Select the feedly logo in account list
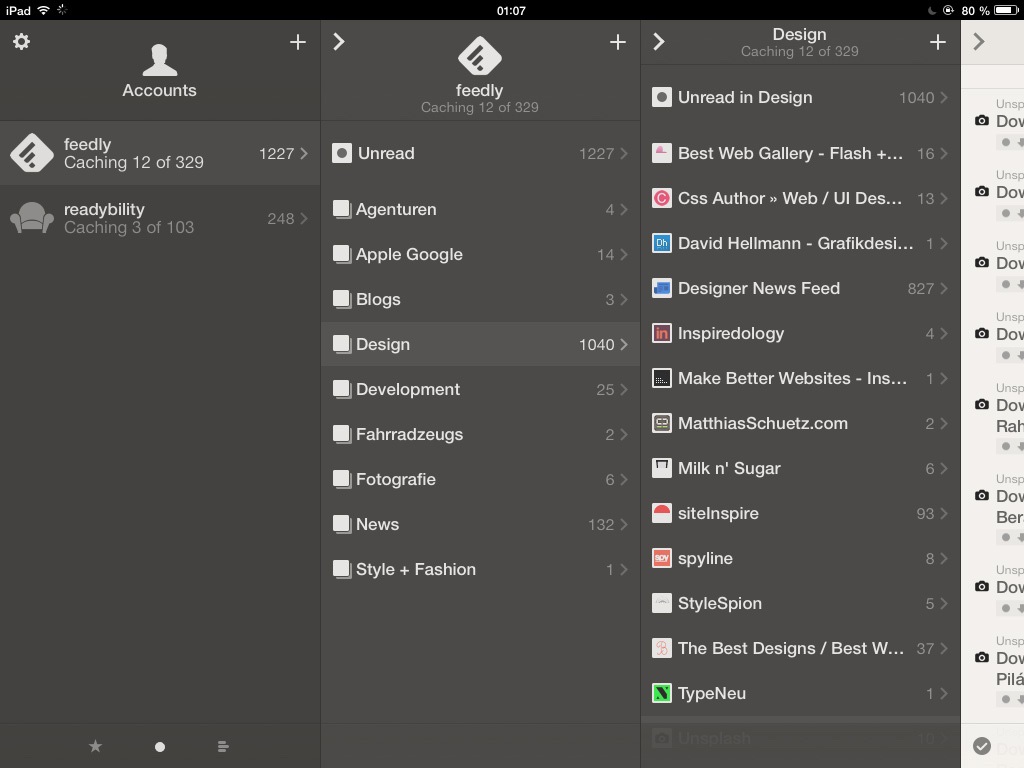The height and width of the screenshot is (768, 1024). 31,153
